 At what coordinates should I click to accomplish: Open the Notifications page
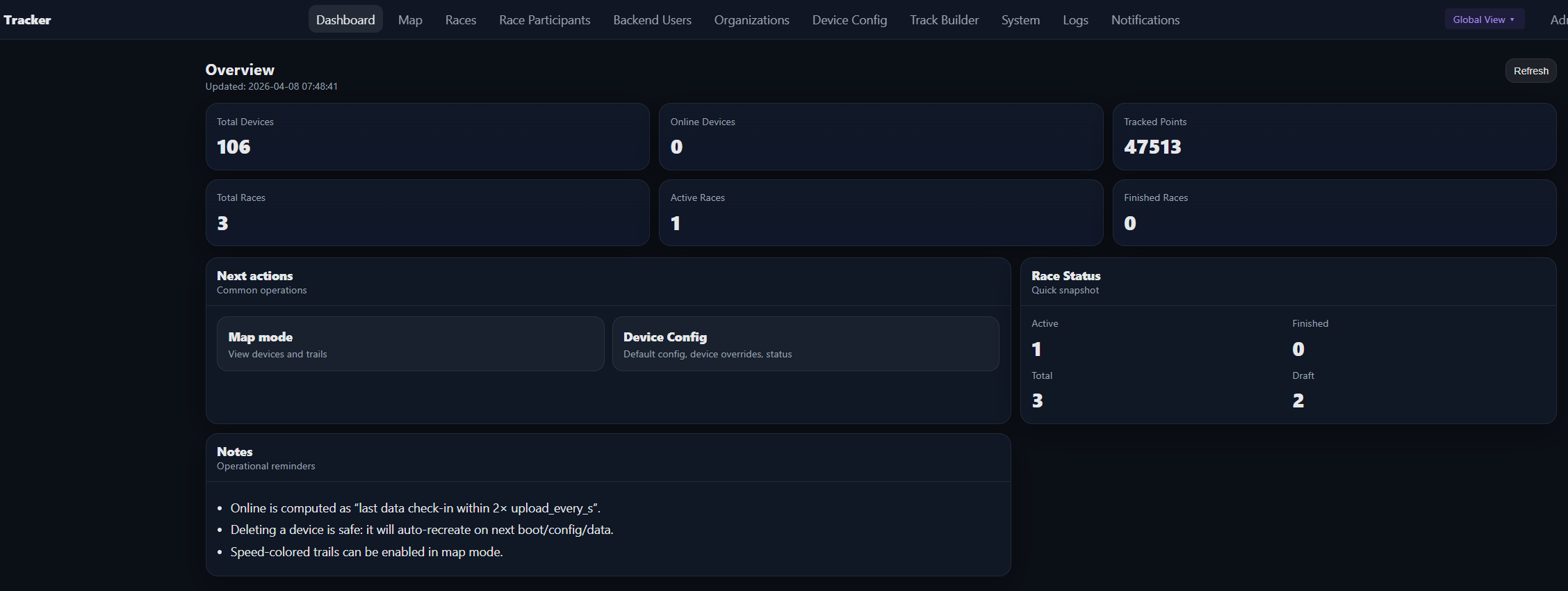tap(1145, 20)
